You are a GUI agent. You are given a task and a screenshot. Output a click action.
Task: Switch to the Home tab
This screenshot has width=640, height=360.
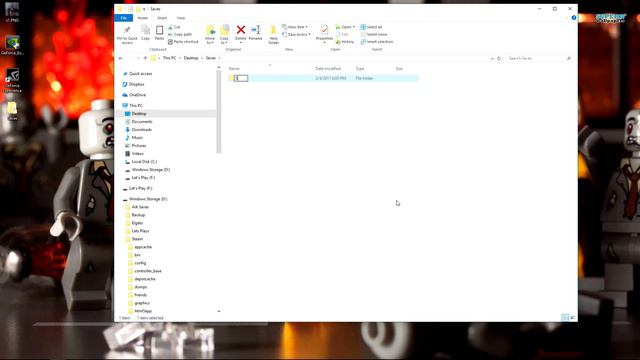pyautogui.click(x=142, y=18)
